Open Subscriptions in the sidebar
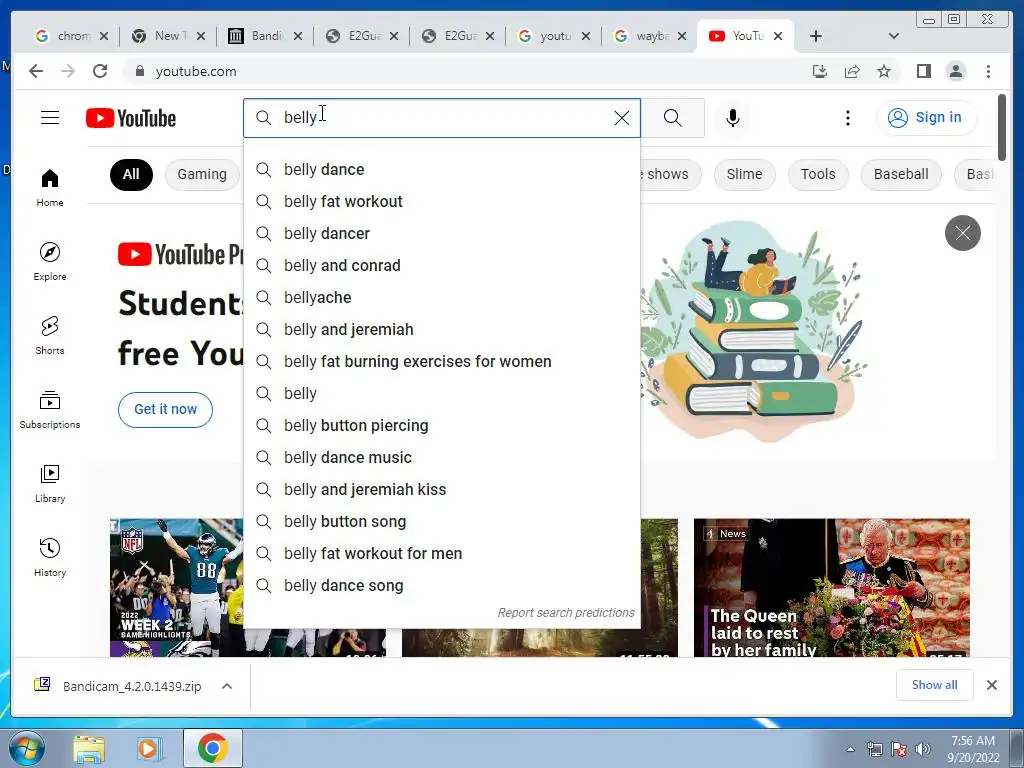The image size is (1024, 768). (x=50, y=409)
